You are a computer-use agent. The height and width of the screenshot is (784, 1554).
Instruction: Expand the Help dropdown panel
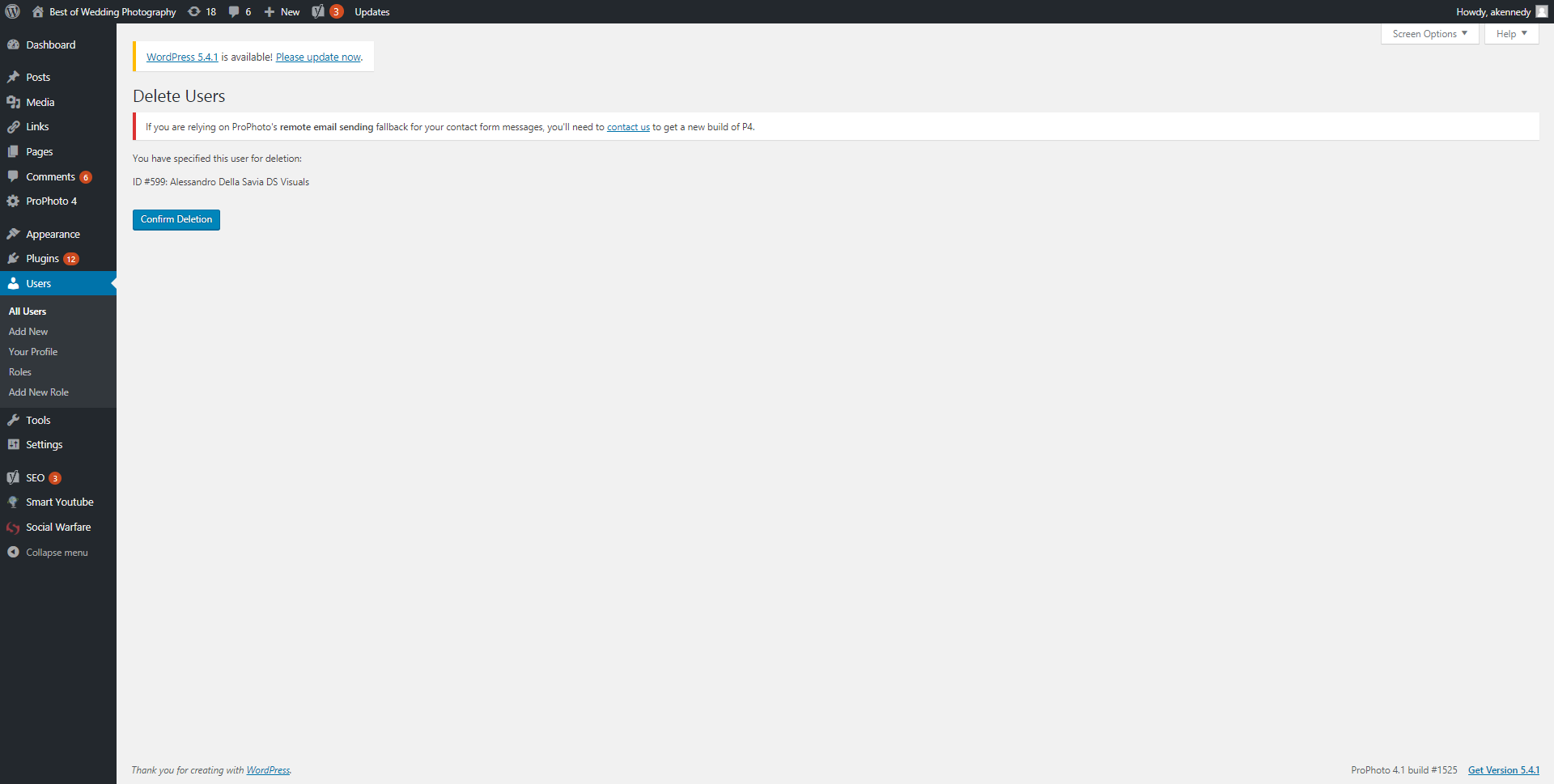[1511, 34]
